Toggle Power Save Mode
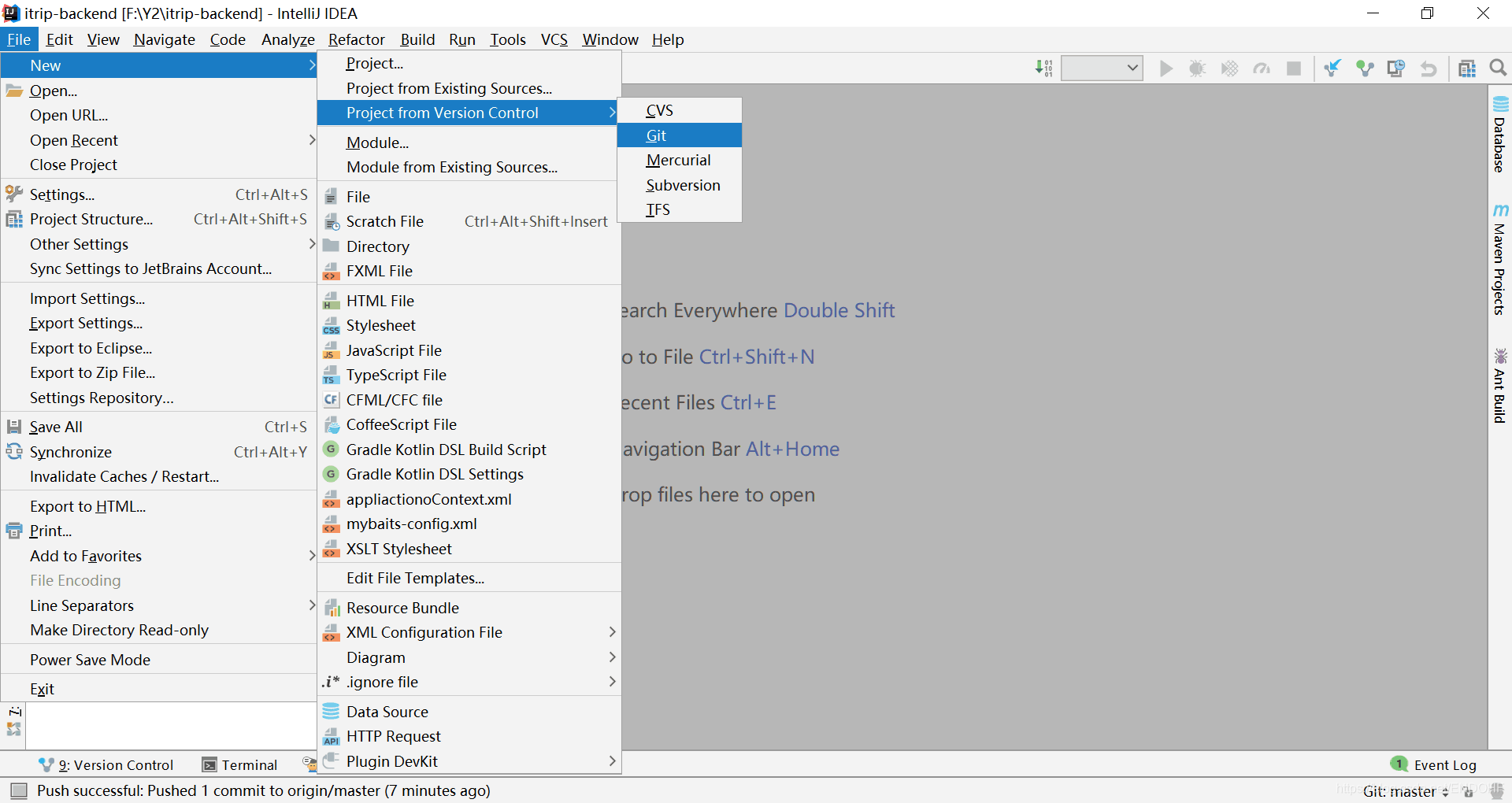1512x803 pixels. click(158, 660)
